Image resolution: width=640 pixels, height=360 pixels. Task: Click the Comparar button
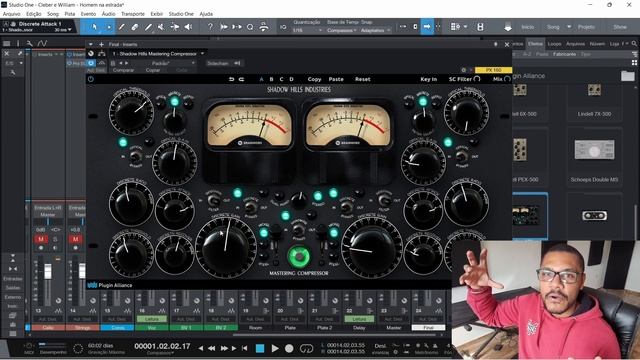(123, 70)
